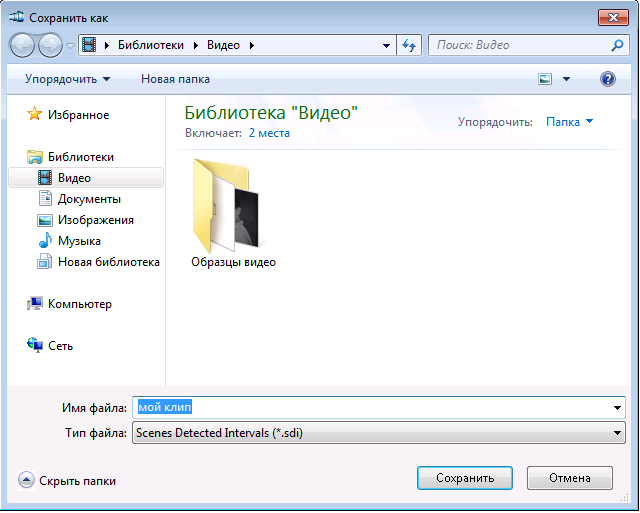640x513 pixels.
Task: Open the address bar history dropdown
Action: (x=386, y=45)
